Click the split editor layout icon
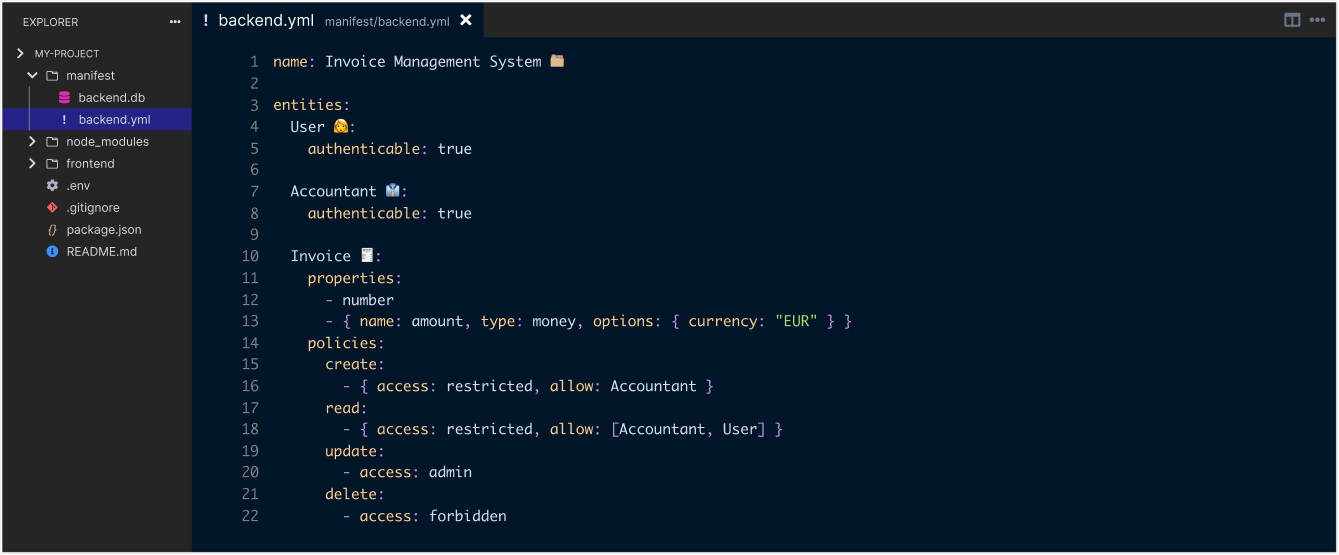This screenshot has width=1339, height=555. coord(1292,20)
